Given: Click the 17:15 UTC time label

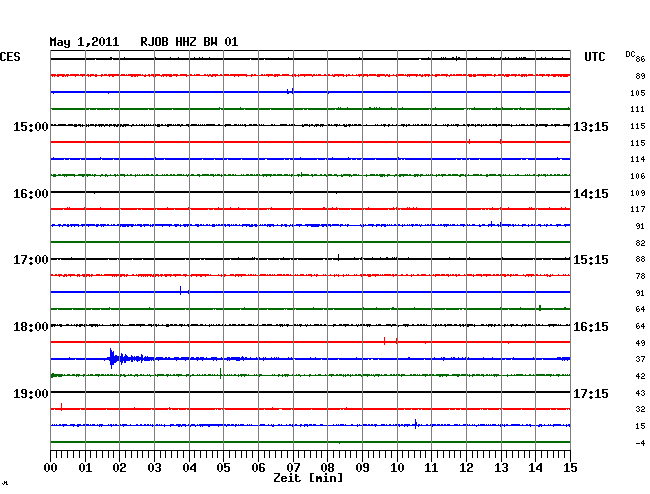Looking at the screenshot, I should 591,394.
